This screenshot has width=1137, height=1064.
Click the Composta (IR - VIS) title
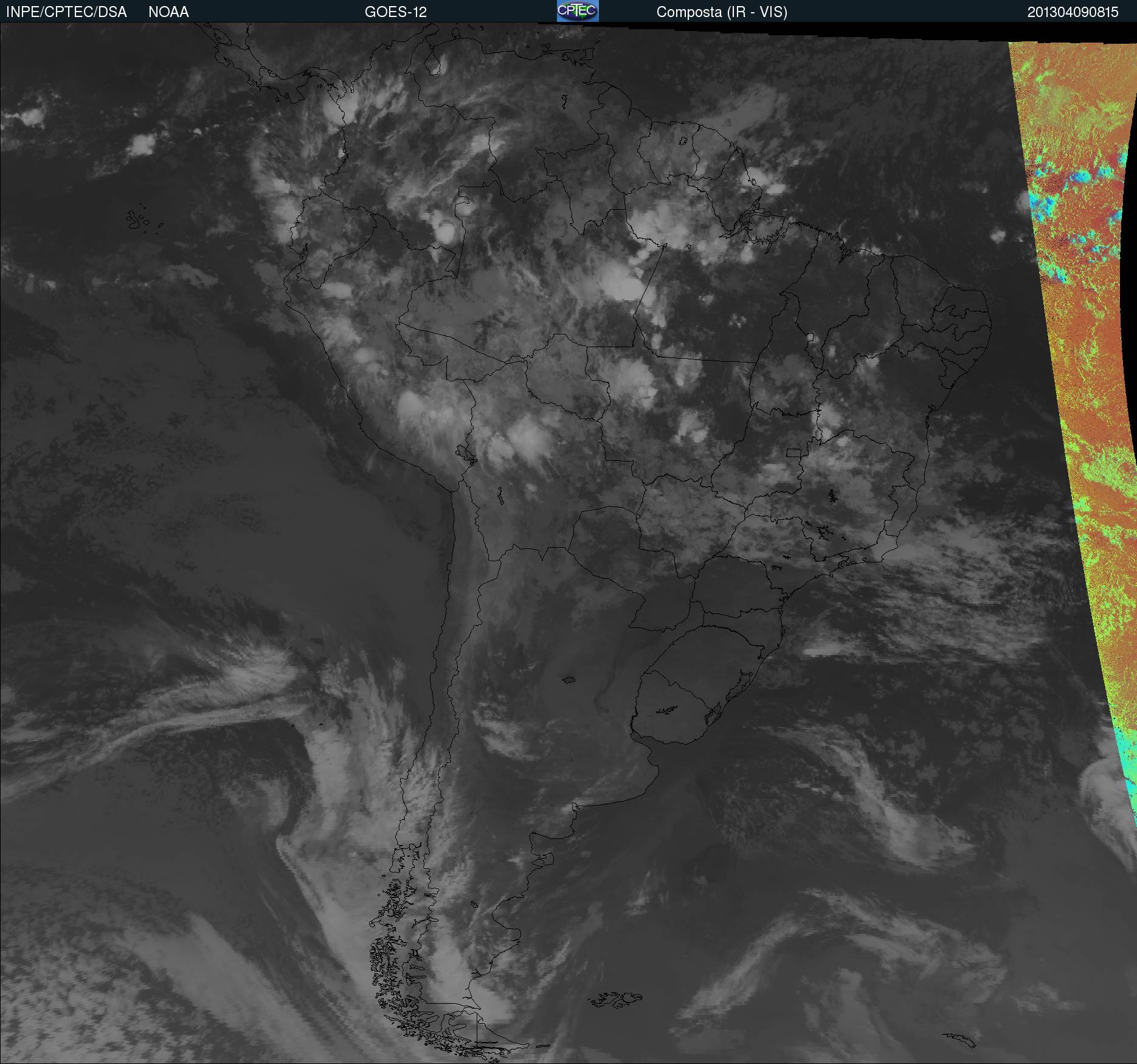722,12
